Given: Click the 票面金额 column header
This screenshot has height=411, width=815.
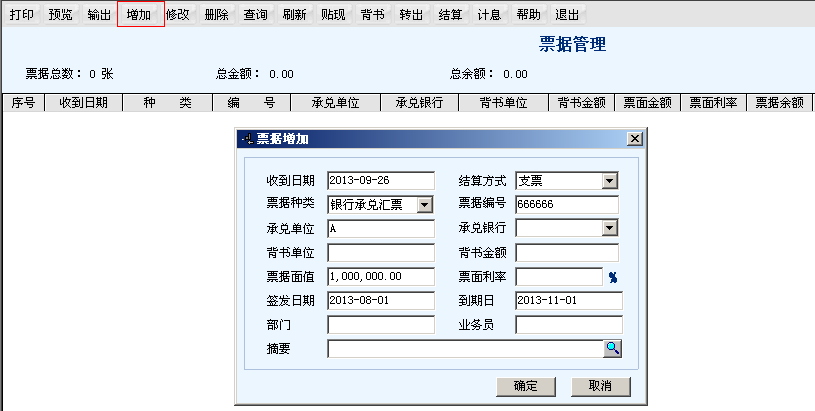Looking at the screenshot, I should coord(648,103).
